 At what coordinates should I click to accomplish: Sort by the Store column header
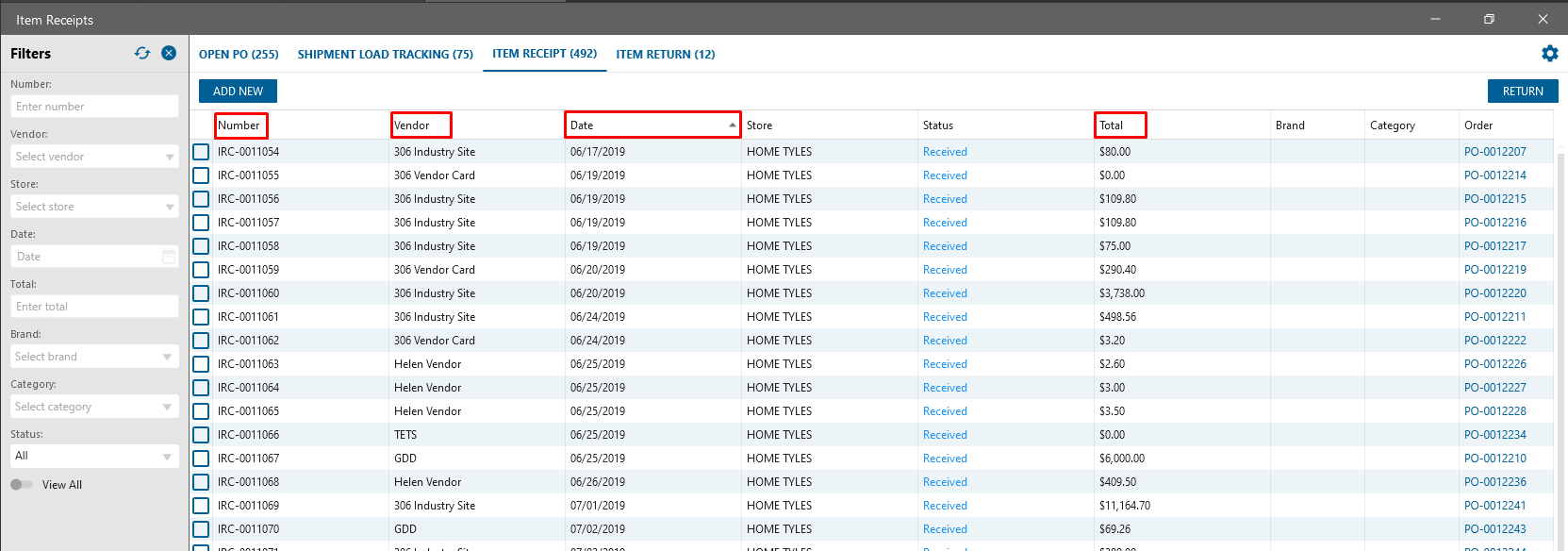point(759,125)
